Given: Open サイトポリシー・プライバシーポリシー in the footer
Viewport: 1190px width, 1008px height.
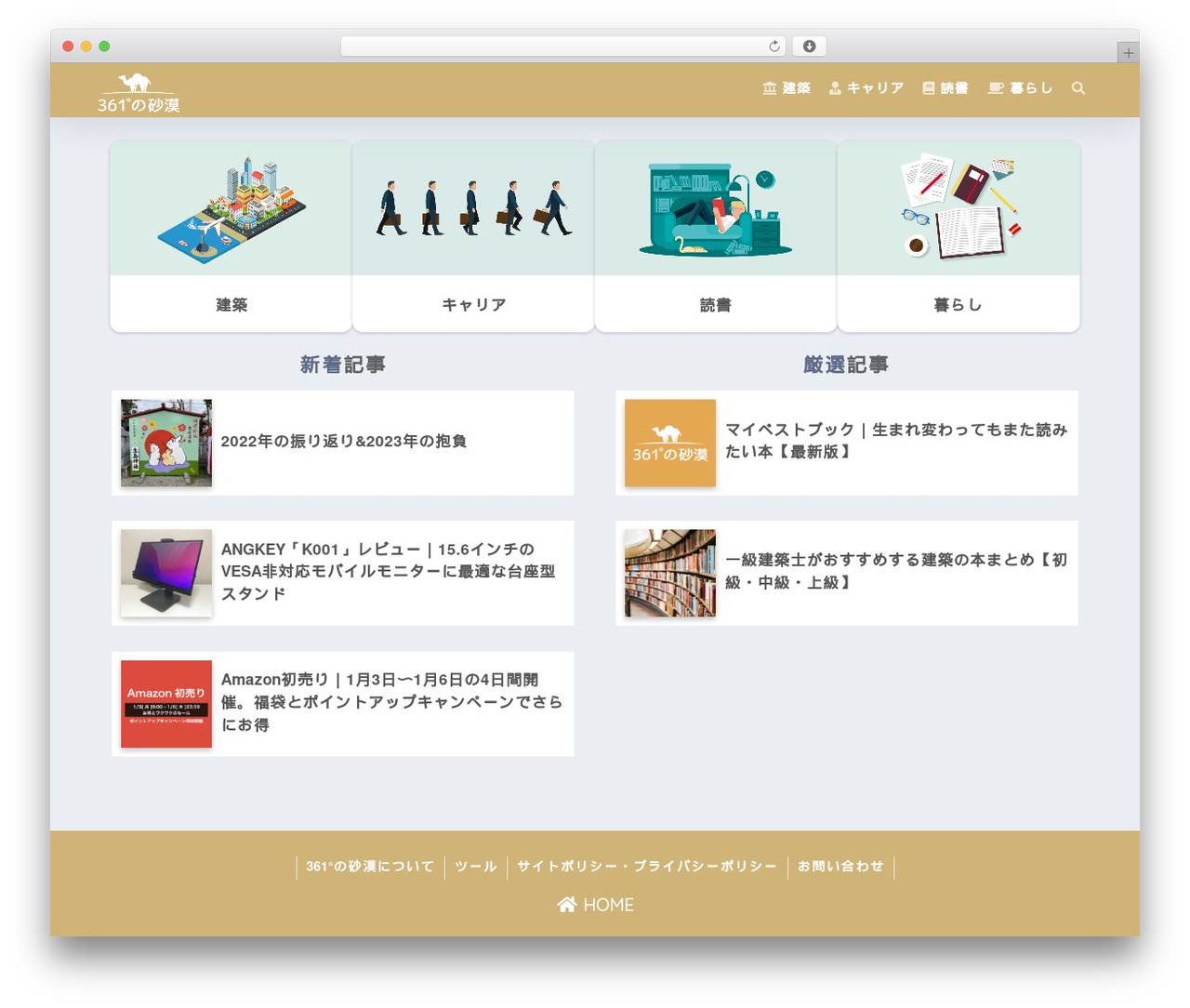Looking at the screenshot, I should pos(647,867).
